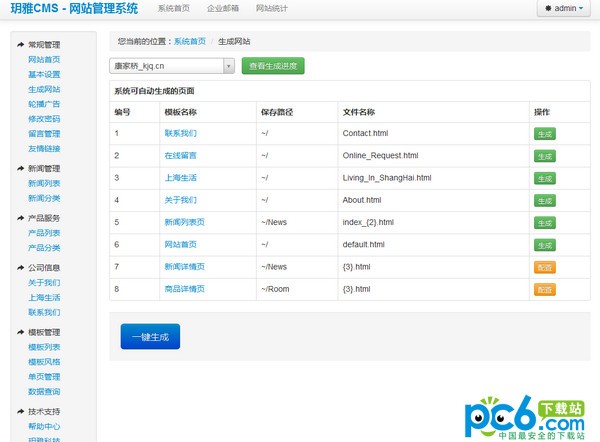Click arrow icon next to 常规管理
Screen dimensions: 600x442
pos(21,45)
